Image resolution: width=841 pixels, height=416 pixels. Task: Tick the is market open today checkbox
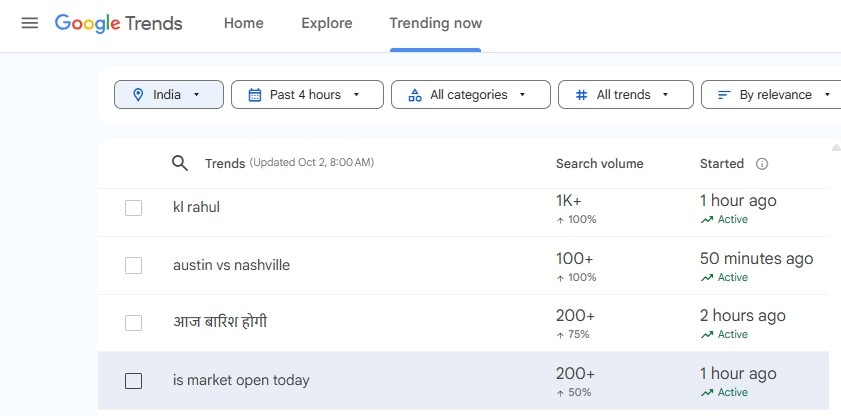tap(133, 381)
